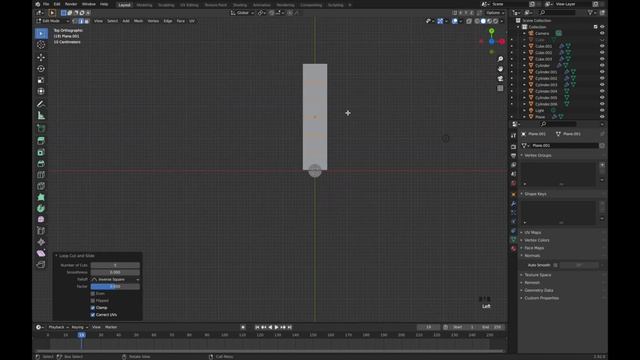This screenshot has height=360, width=640.
Task: Switch to the Layout workspace tab
Action: [x=124, y=5]
